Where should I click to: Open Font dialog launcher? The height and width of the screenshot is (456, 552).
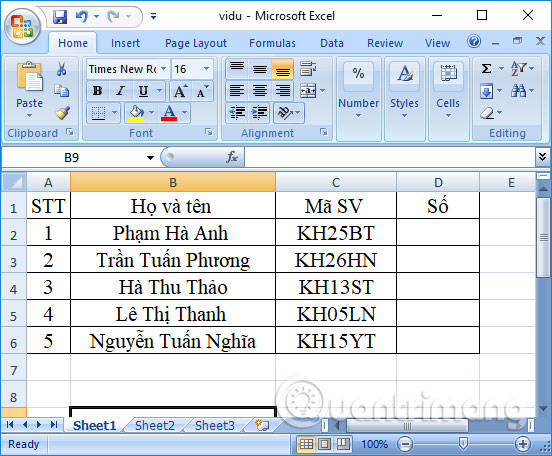(209, 132)
